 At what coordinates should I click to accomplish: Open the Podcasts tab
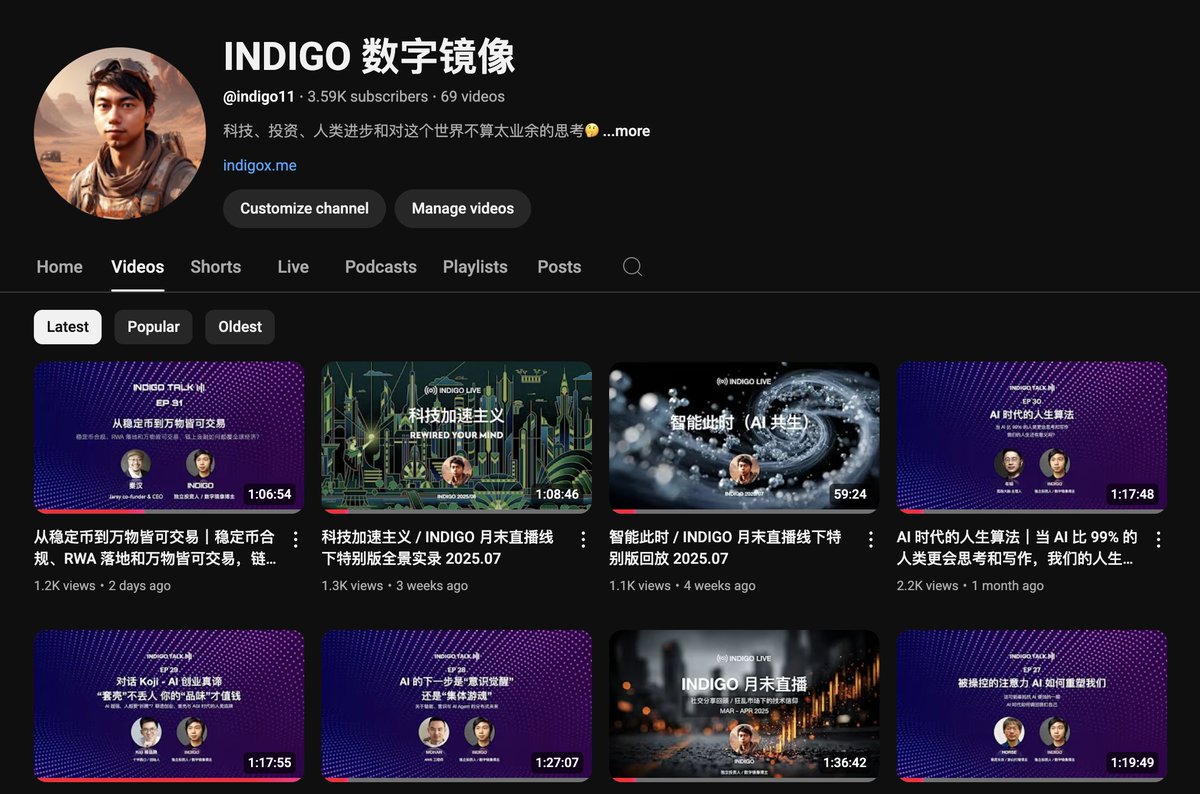pos(381,267)
